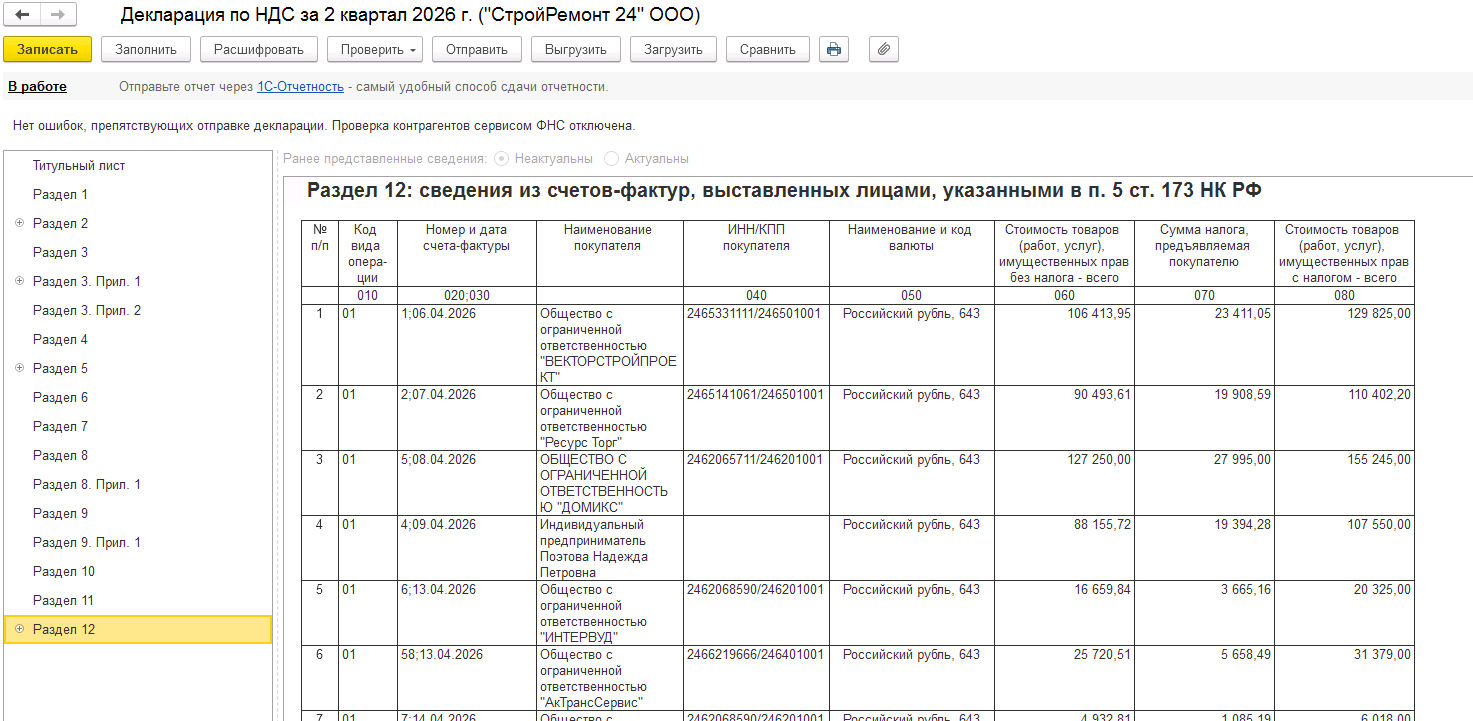
Task: Open the Проверить dropdown menu
Action: click(x=375, y=49)
